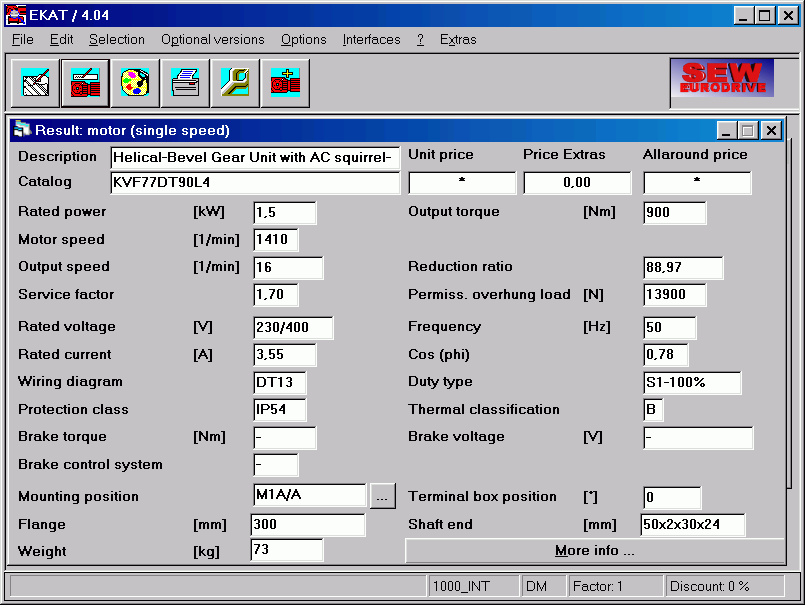Open the Selection menu
This screenshot has width=805, height=605.
[117, 40]
